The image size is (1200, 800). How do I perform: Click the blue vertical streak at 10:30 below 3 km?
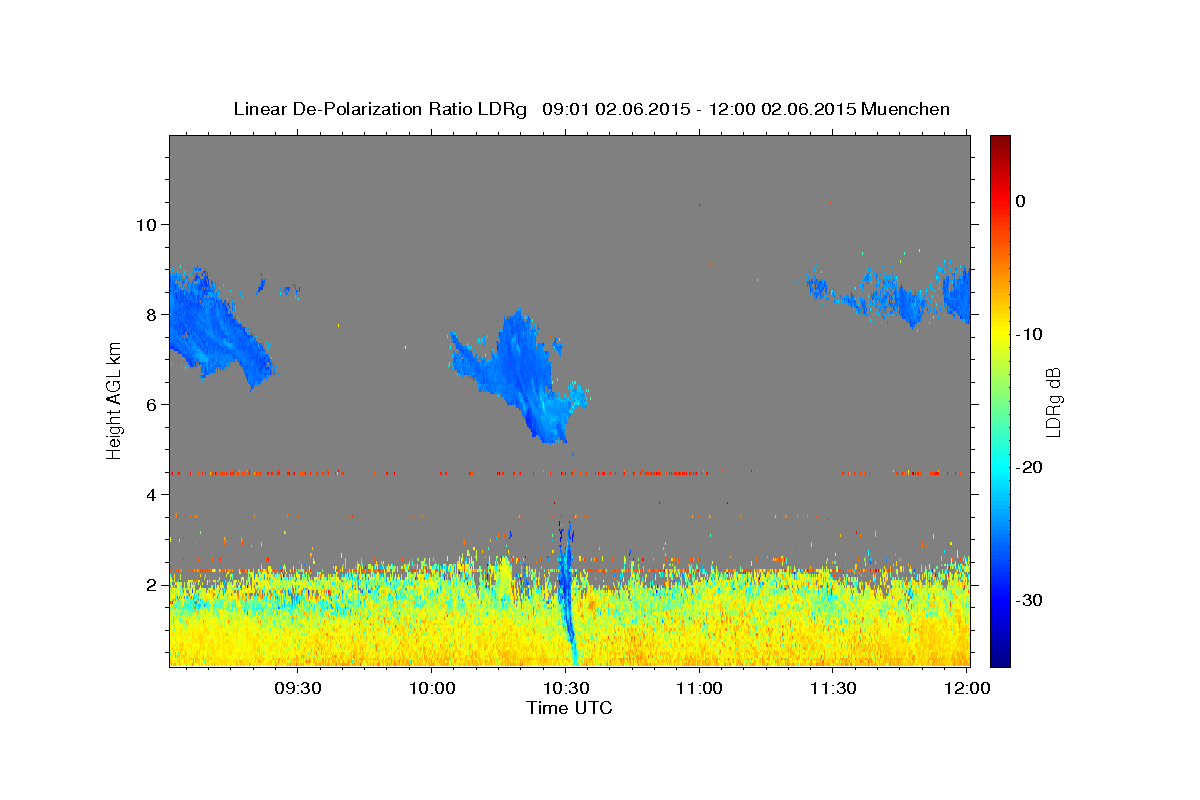pos(567,590)
